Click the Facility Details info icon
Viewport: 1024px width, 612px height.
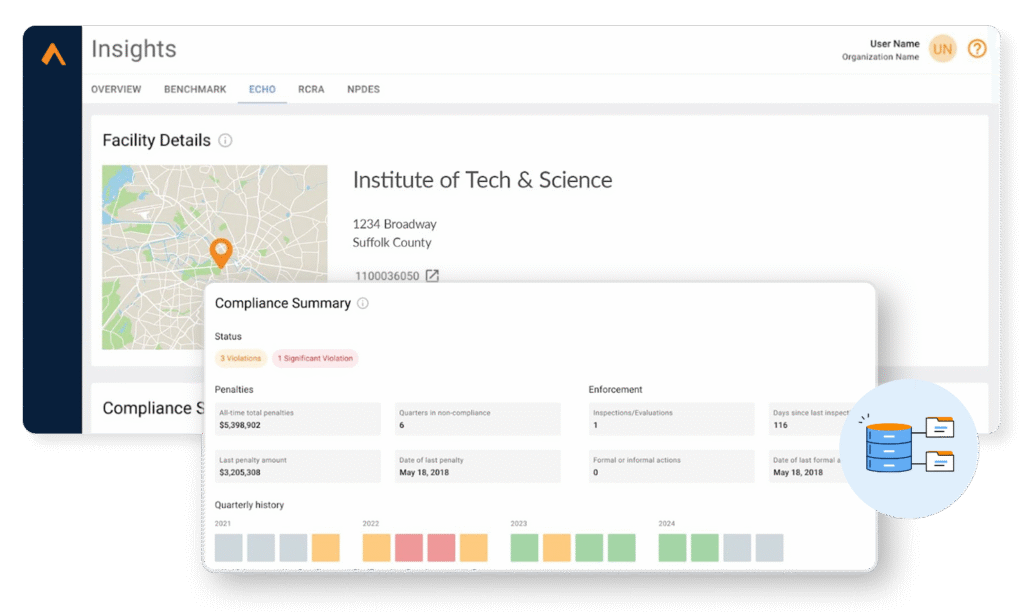point(226,141)
